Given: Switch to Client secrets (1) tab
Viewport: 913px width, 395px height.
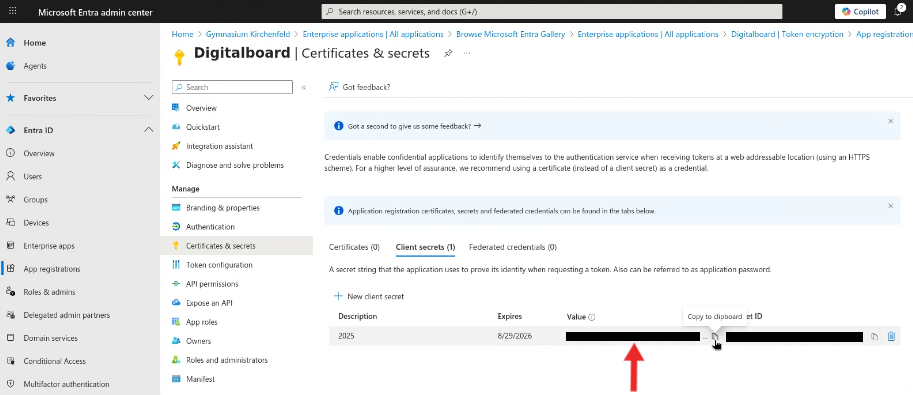Looking at the screenshot, I should click(x=425, y=247).
